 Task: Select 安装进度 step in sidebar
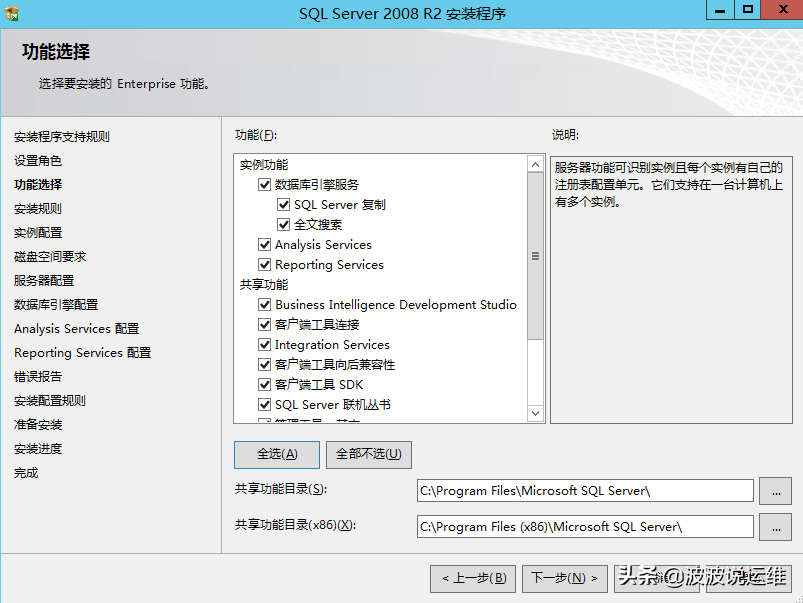pyautogui.click(x=37, y=449)
